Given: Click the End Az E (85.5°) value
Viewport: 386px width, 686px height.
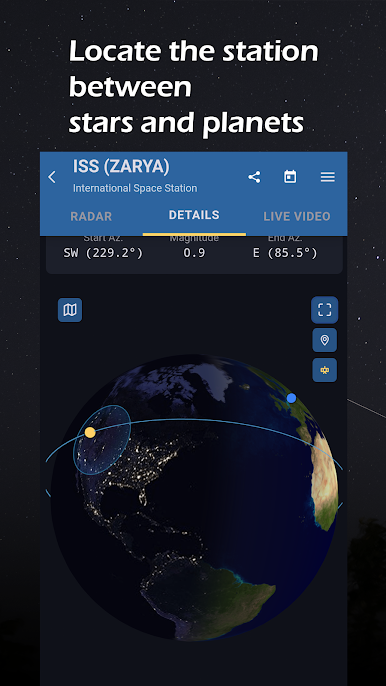Looking at the screenshot, I should [x=285, y=253].
